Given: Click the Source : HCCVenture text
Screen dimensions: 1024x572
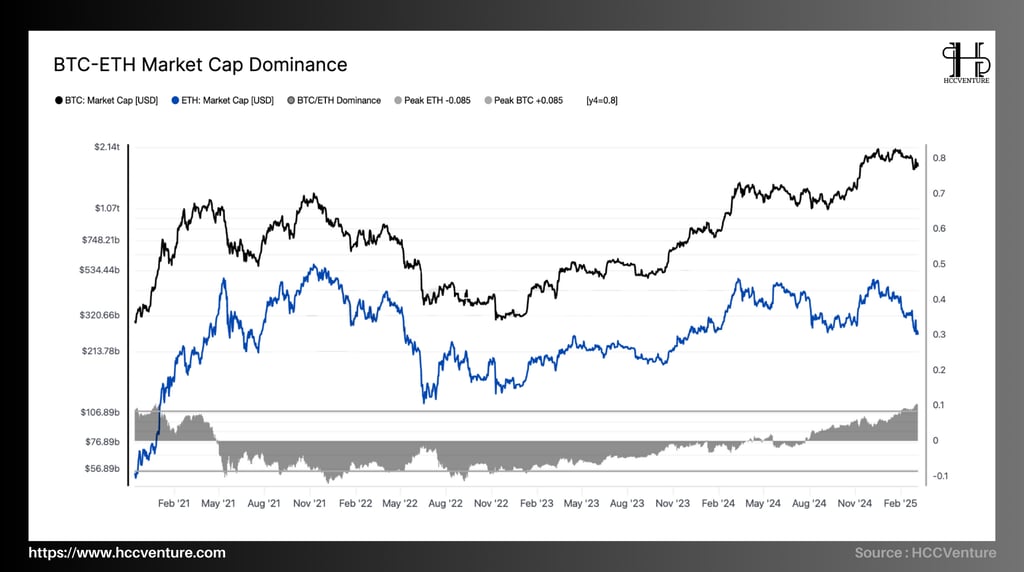Looking at the screenshot, I should pyautogui.click(x=925, y=552).
